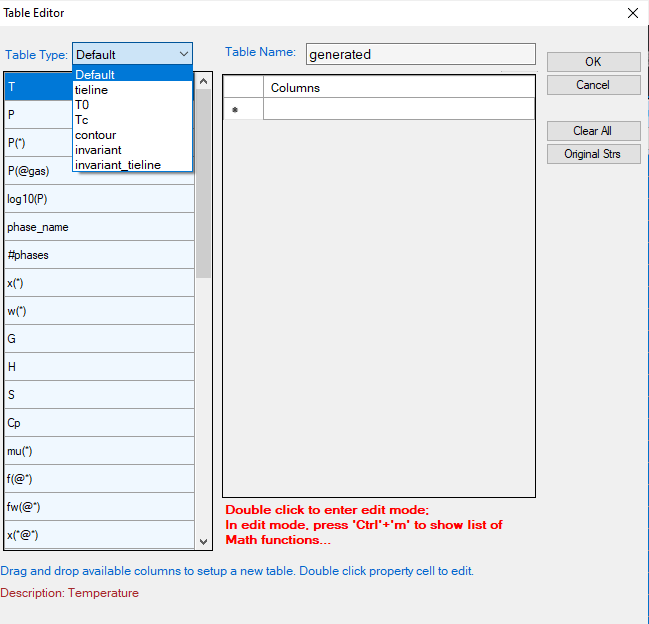Select the 'phase_name' property row

(98, 227)
